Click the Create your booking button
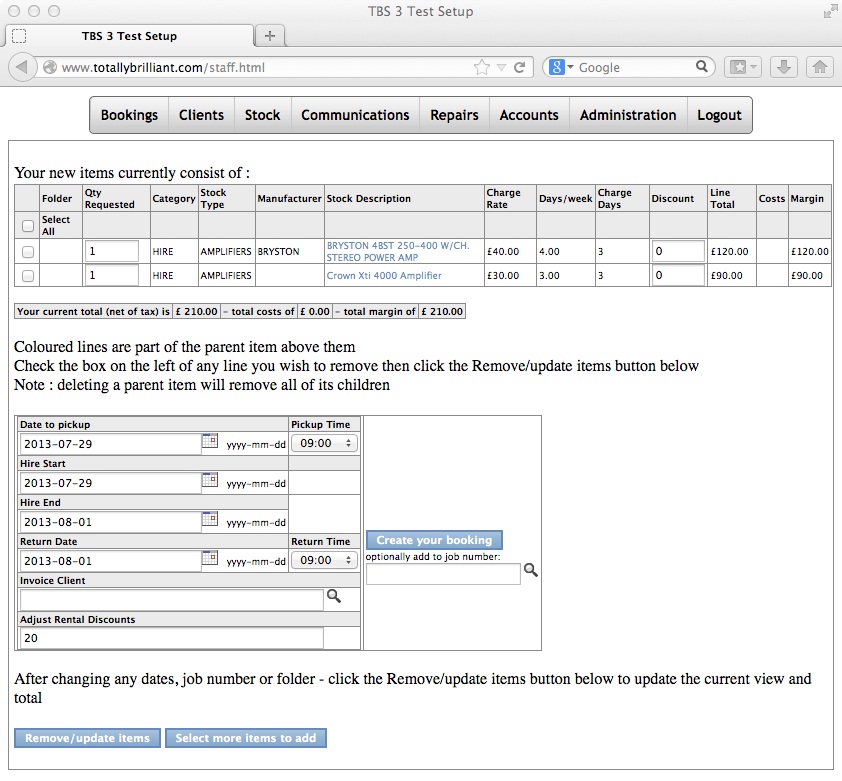This screenshot has height=781, width=842. (434, 540)
